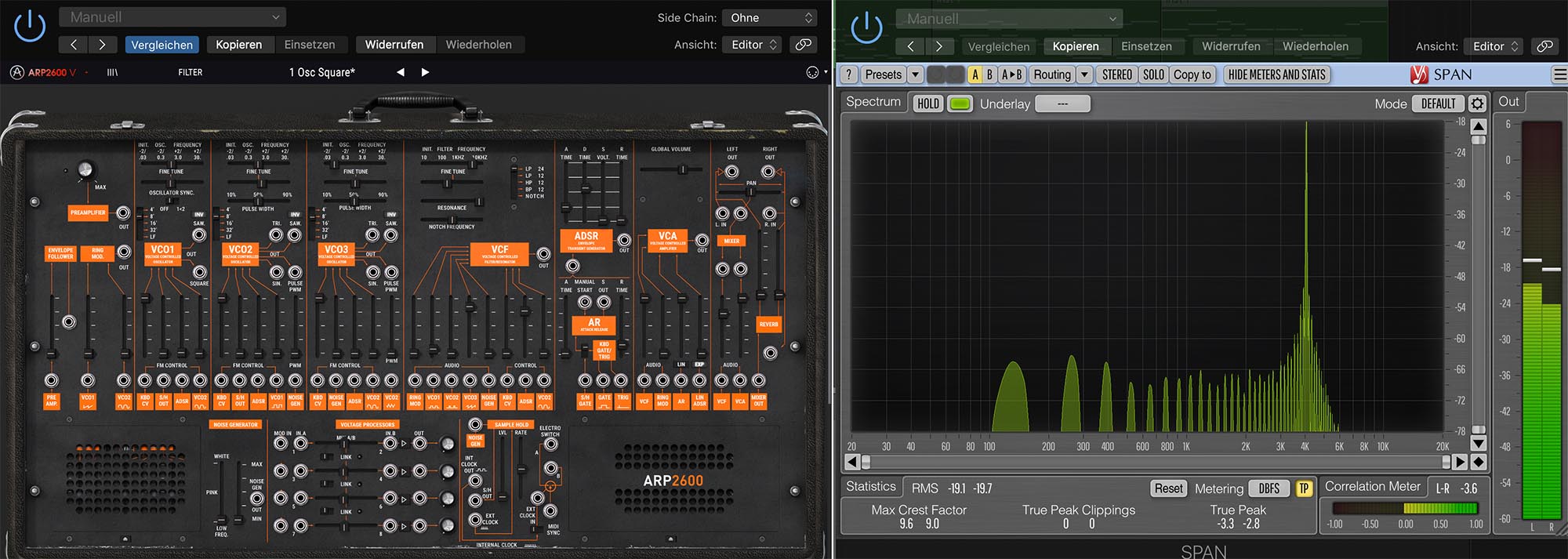
Task: Click A to B copy button
Action: [1011, 74]
